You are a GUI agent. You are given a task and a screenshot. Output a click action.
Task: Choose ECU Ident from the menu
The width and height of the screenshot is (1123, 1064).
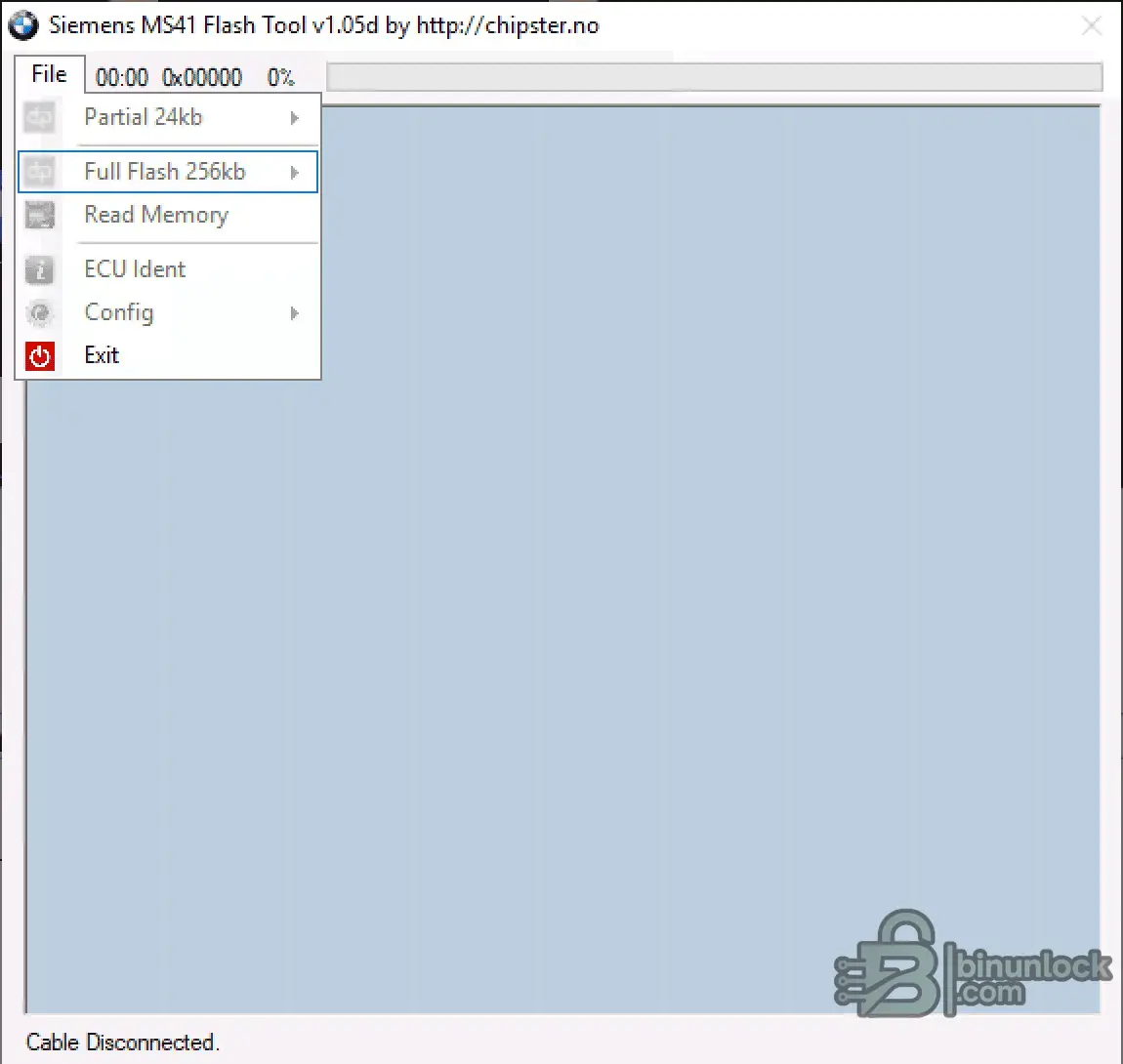point(168,270)
